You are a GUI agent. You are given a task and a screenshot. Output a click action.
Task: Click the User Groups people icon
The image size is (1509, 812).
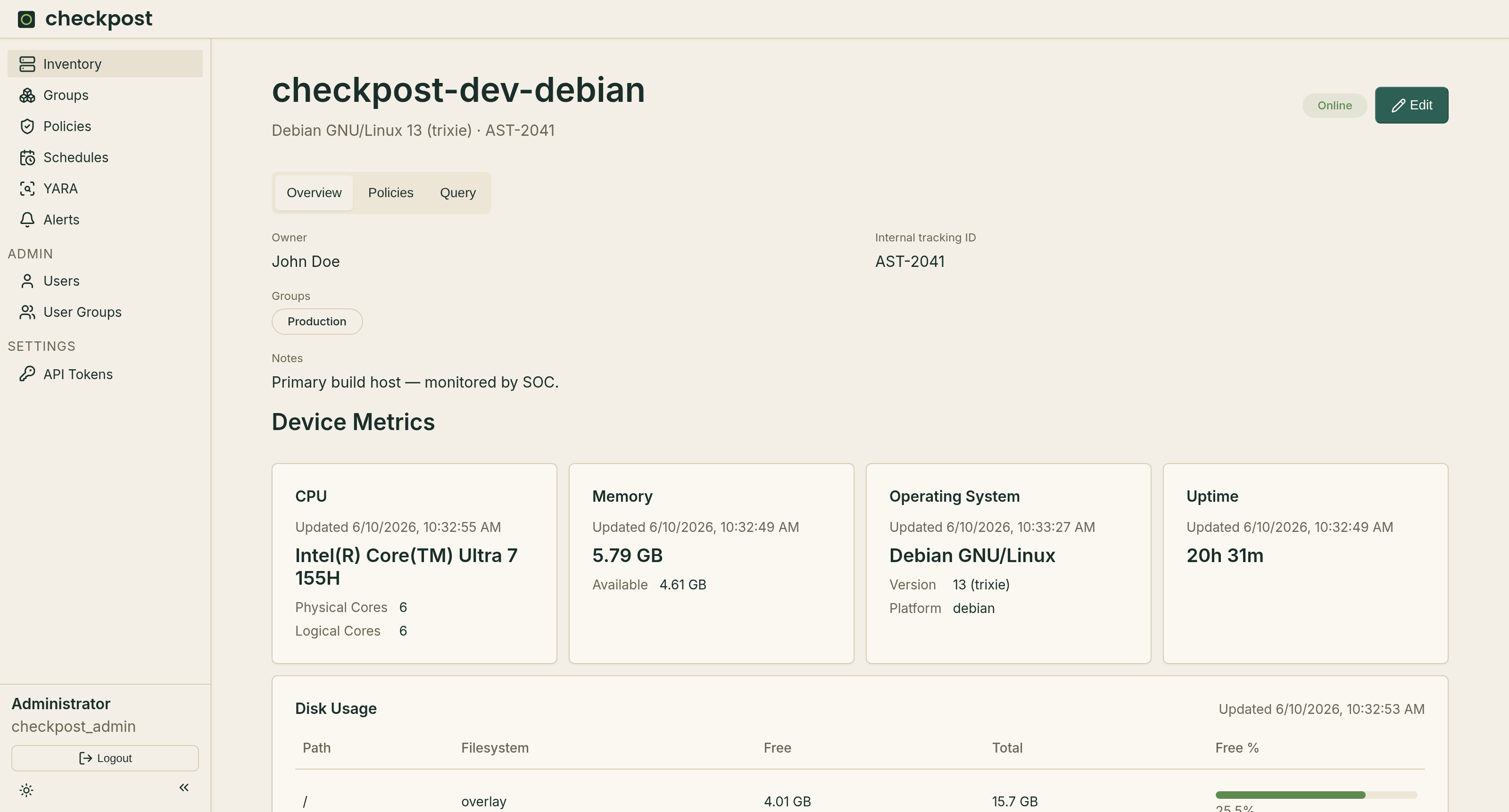click(27, 312)
